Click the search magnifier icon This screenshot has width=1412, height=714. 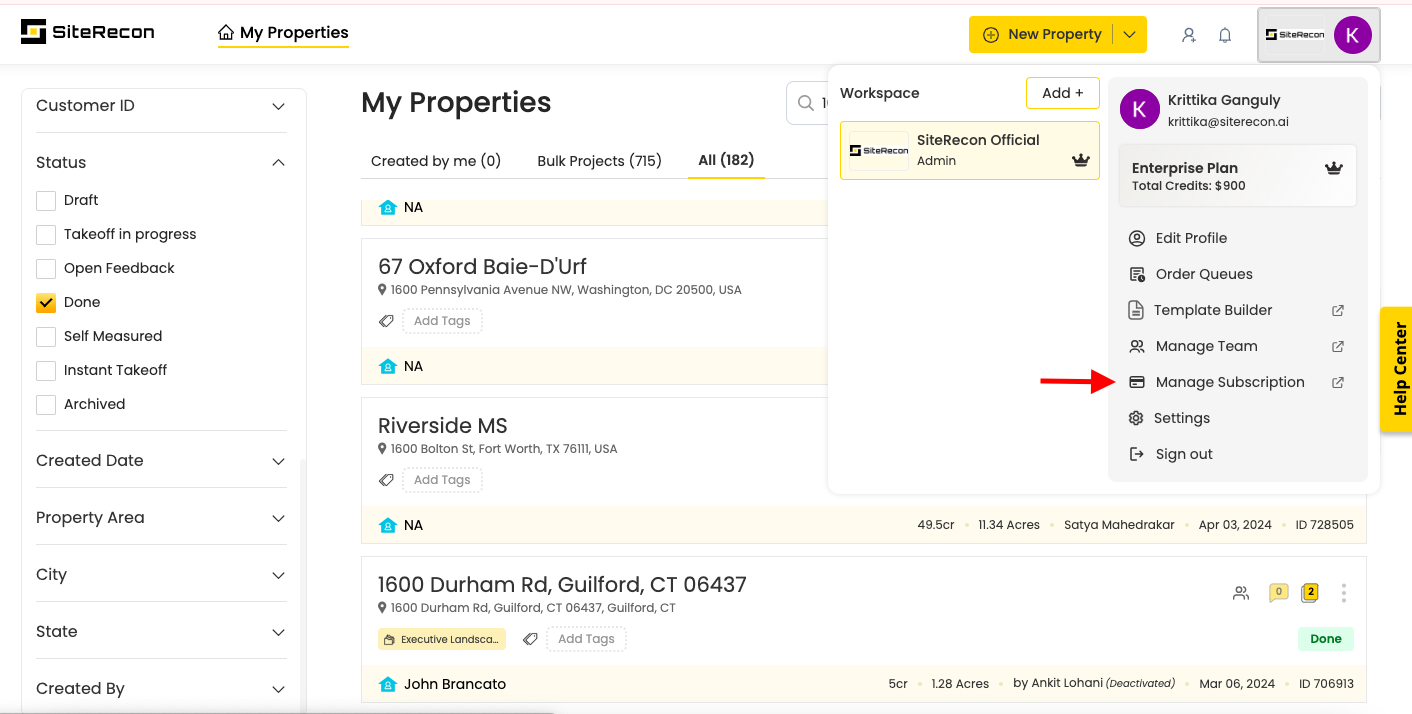806,103
